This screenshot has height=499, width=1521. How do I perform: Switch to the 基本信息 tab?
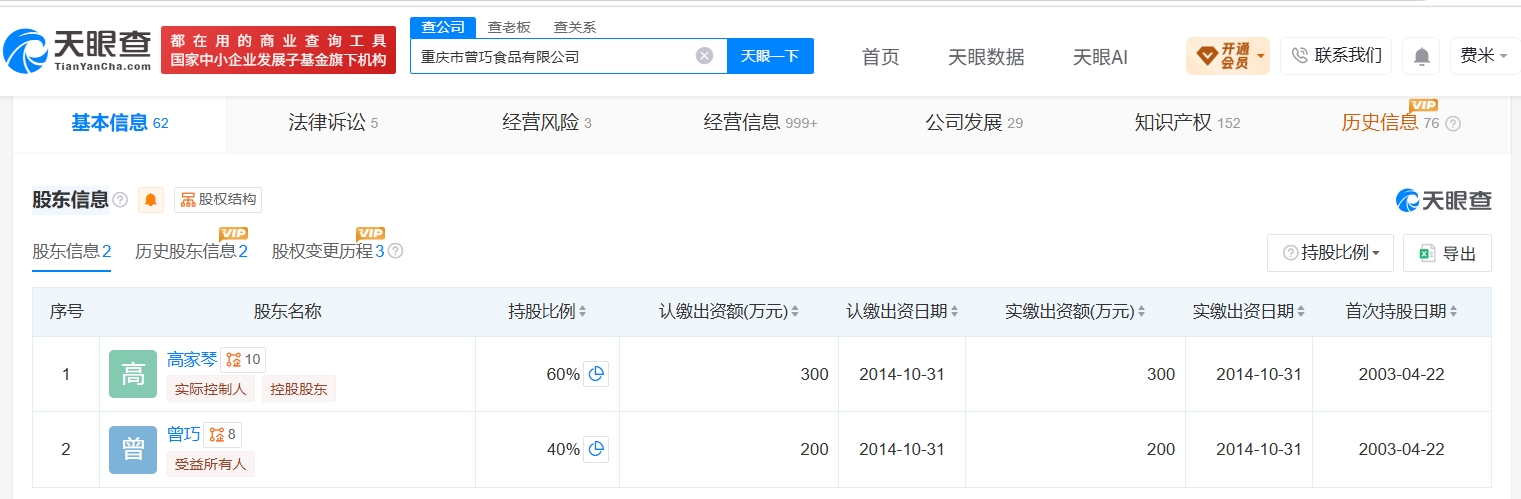pos(120,123)
